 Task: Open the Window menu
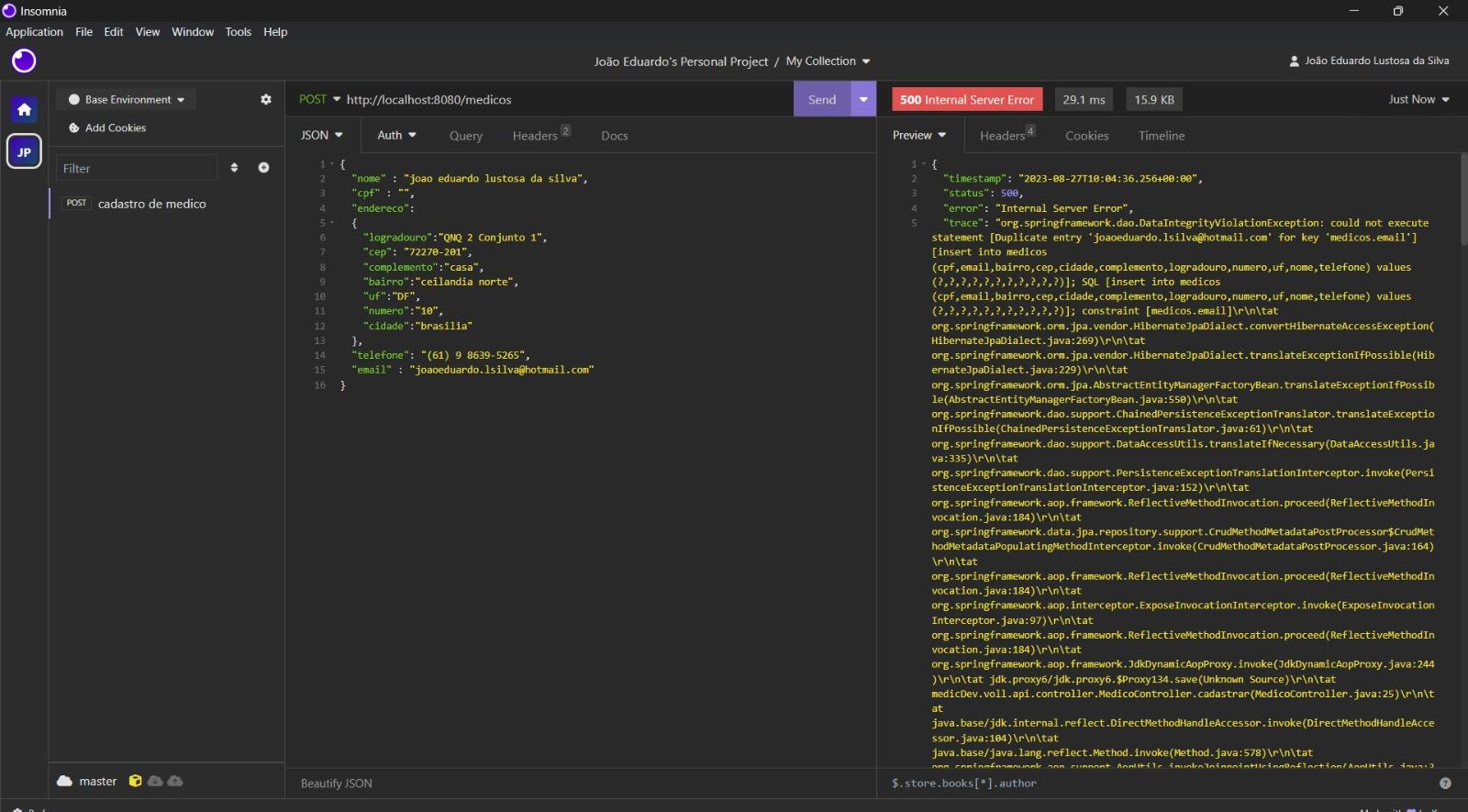click(x=193, y=32)
